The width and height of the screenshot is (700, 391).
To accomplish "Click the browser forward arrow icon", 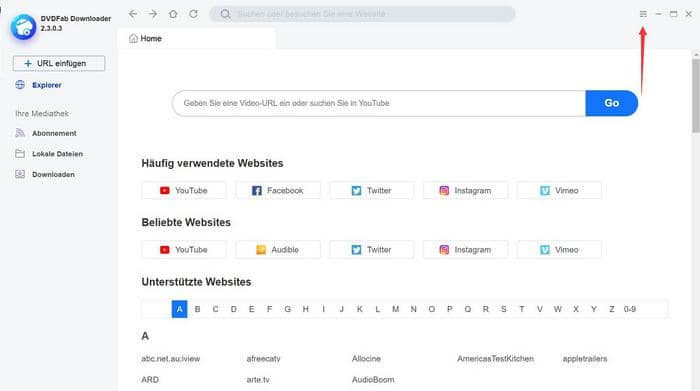I will point(153,14).
